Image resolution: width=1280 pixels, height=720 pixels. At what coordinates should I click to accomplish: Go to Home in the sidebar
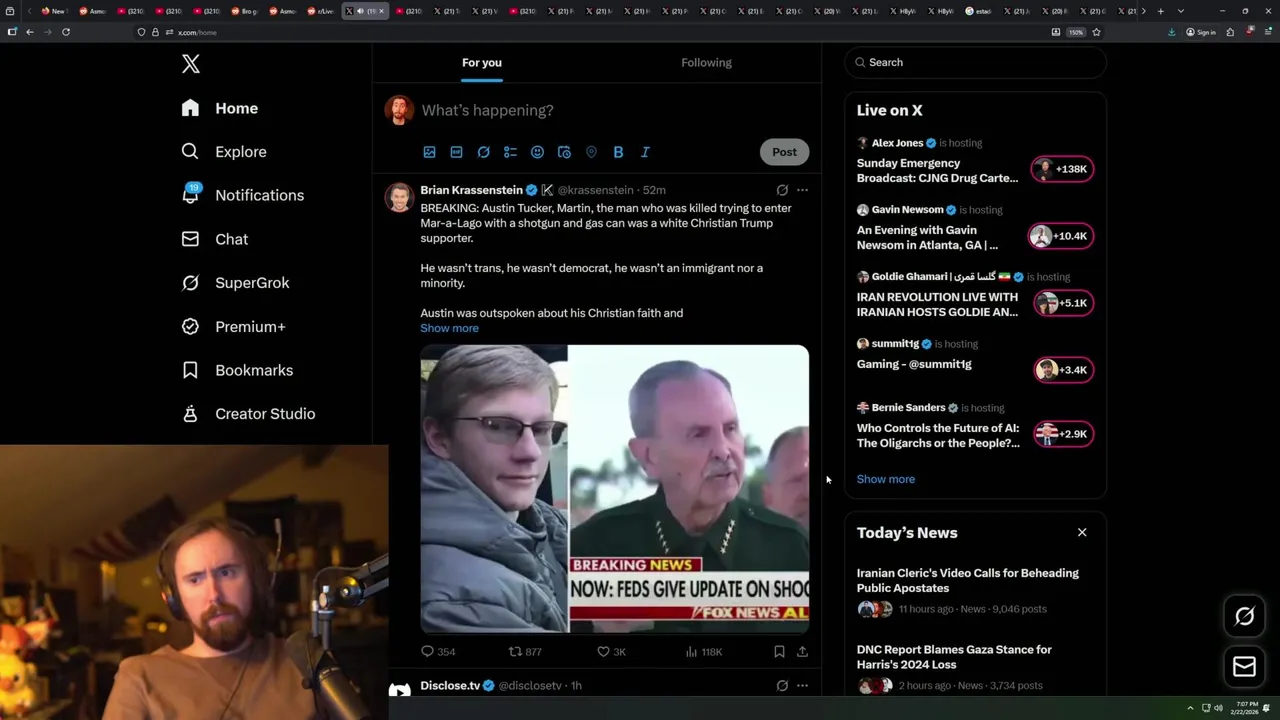[x=219, y=108]
